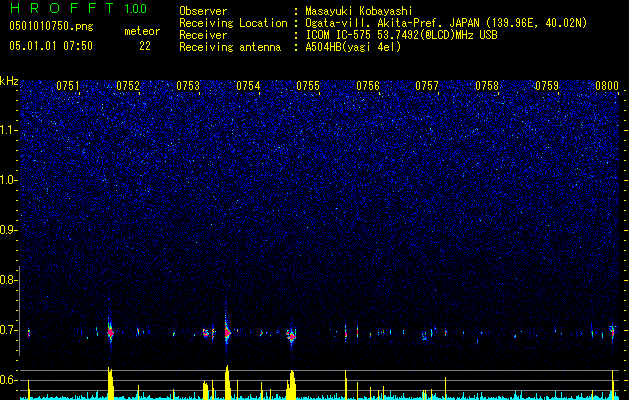The height and width of the screenshot is (400, 629).
Task: Click the yellow power peak before 0752
Action: click(x=111, y=383)
